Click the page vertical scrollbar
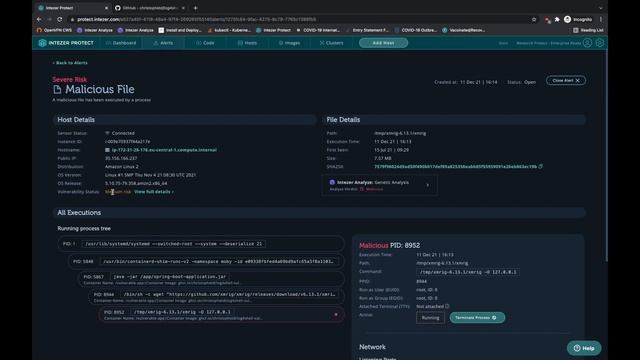The width and height of the screenshot is (640, 360). coord(606,155)
